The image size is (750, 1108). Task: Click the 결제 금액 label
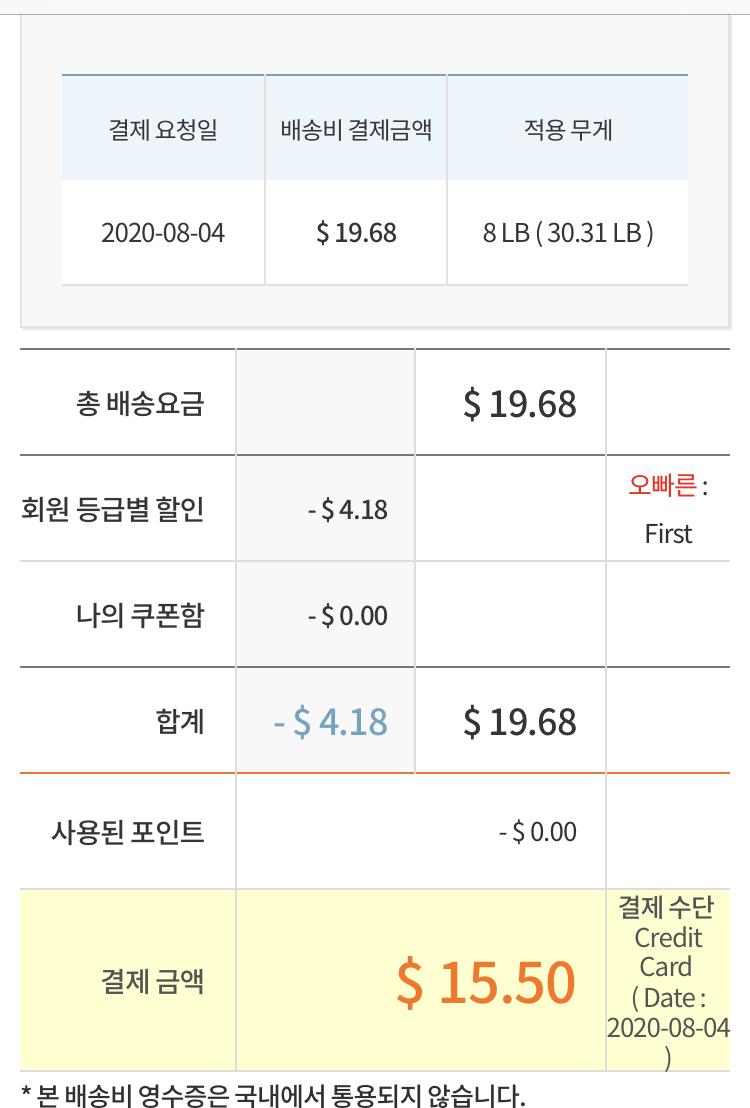tap(153, 981)
